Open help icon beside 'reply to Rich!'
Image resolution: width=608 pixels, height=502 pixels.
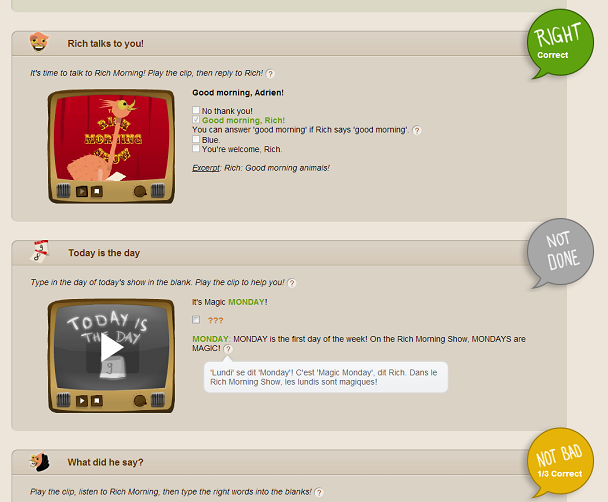point(270,74)
